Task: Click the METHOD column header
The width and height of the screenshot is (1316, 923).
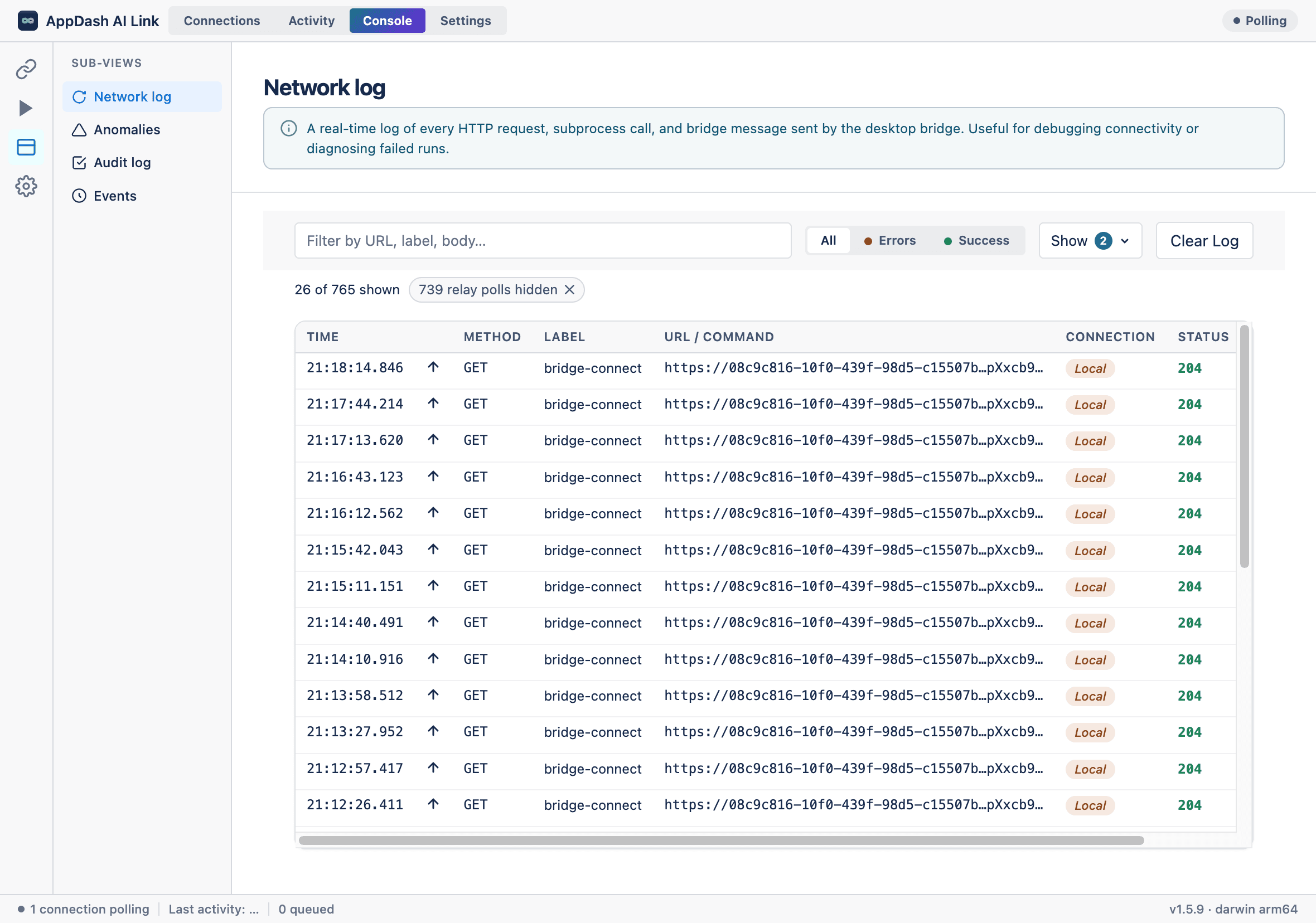Action: 492,337
